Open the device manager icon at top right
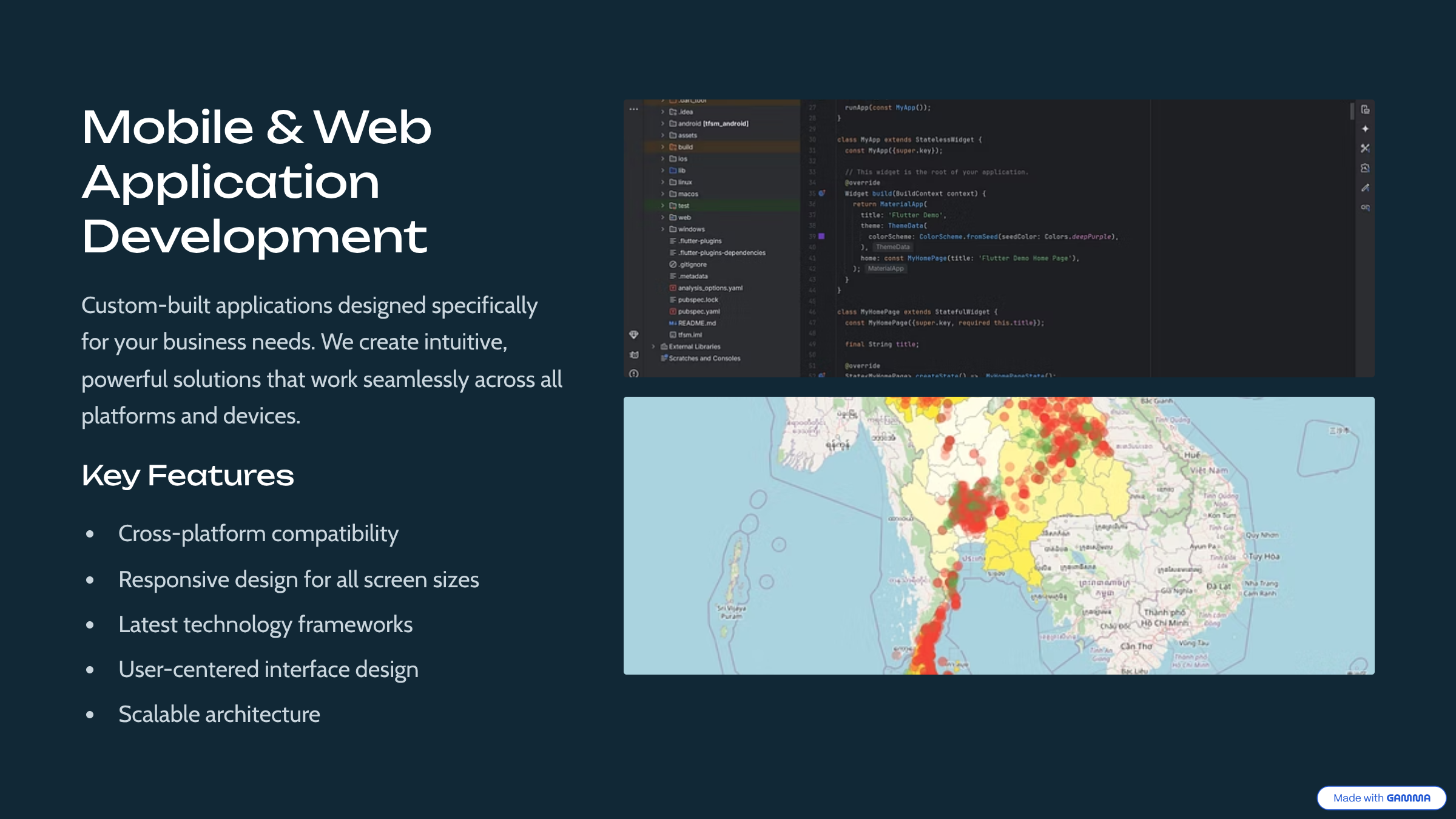 pos(1365,109)
